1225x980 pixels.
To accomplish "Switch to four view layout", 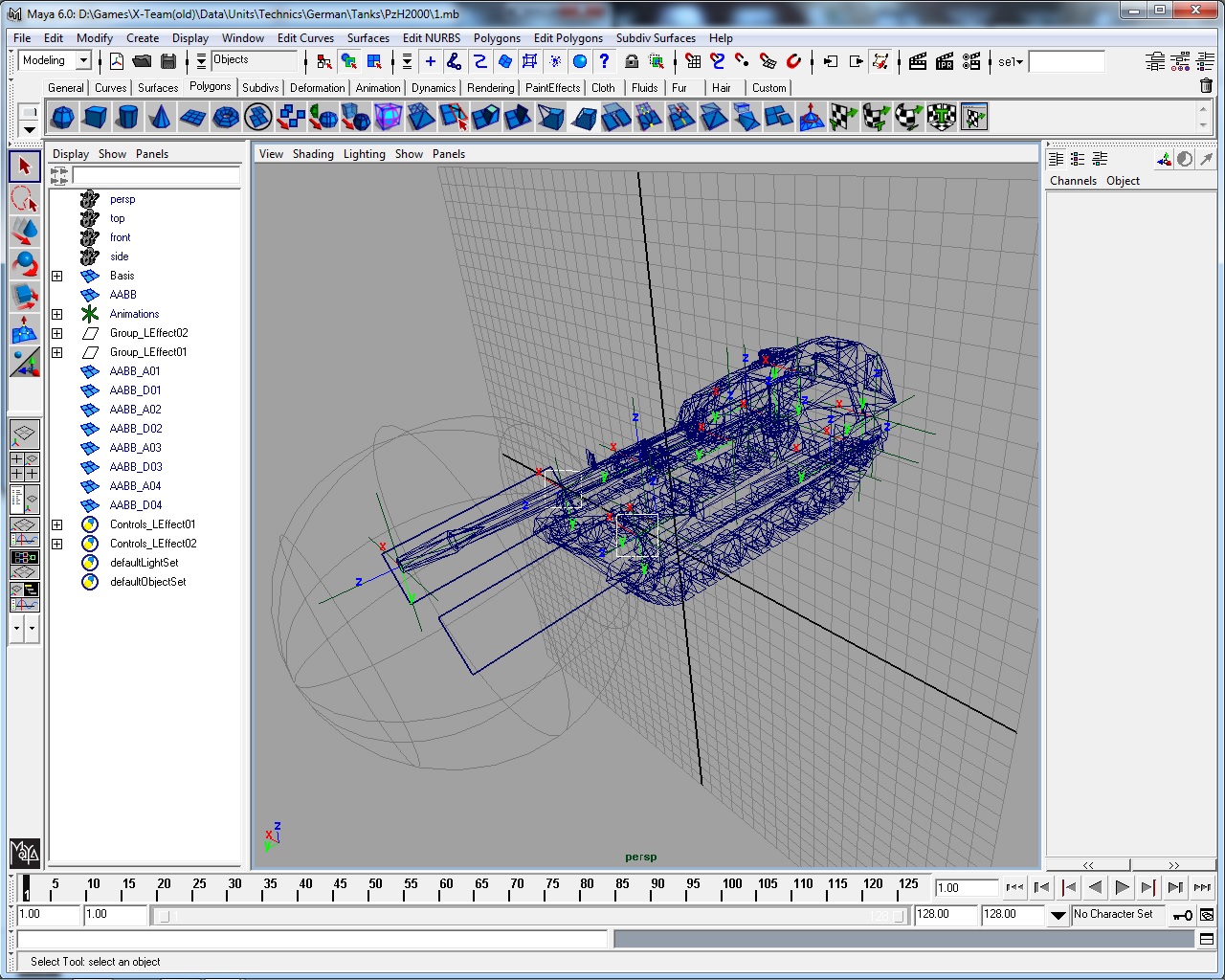I will [25, 466].
